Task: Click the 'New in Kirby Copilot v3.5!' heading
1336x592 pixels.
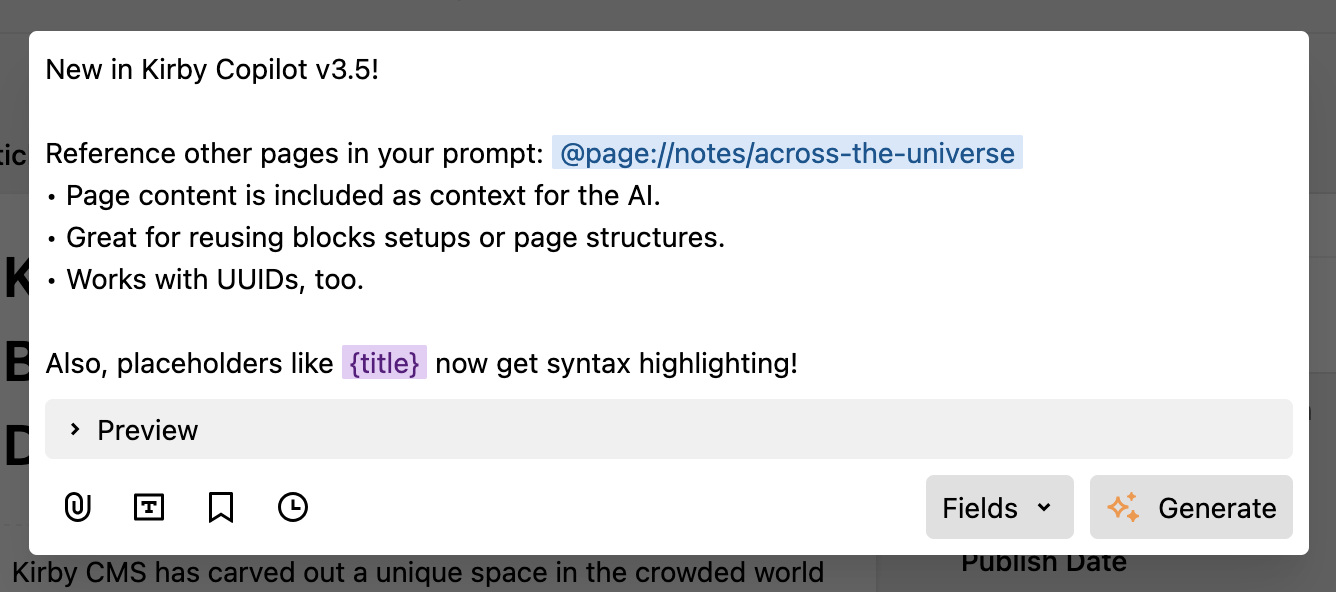Action: 212,69
